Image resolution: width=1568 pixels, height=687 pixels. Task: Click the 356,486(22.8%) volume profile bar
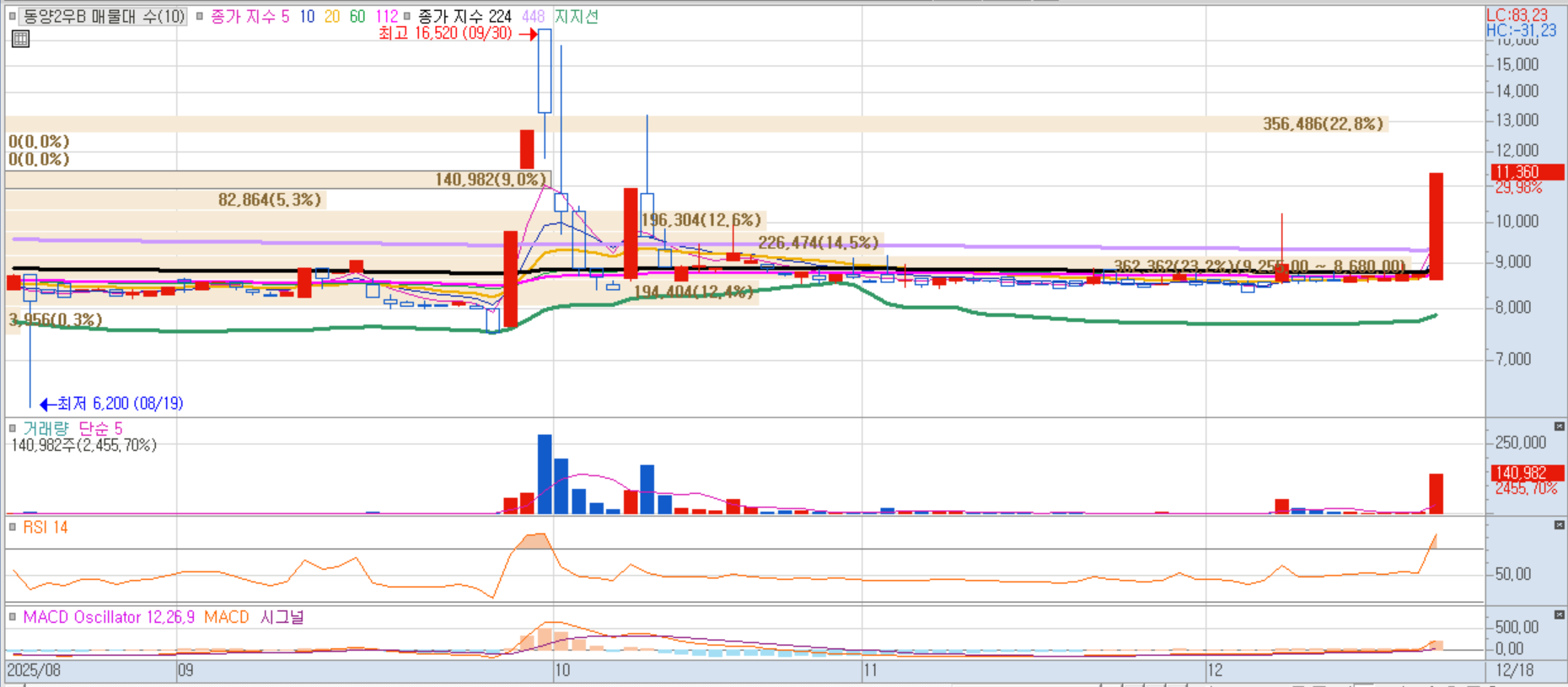coord(696,124)
